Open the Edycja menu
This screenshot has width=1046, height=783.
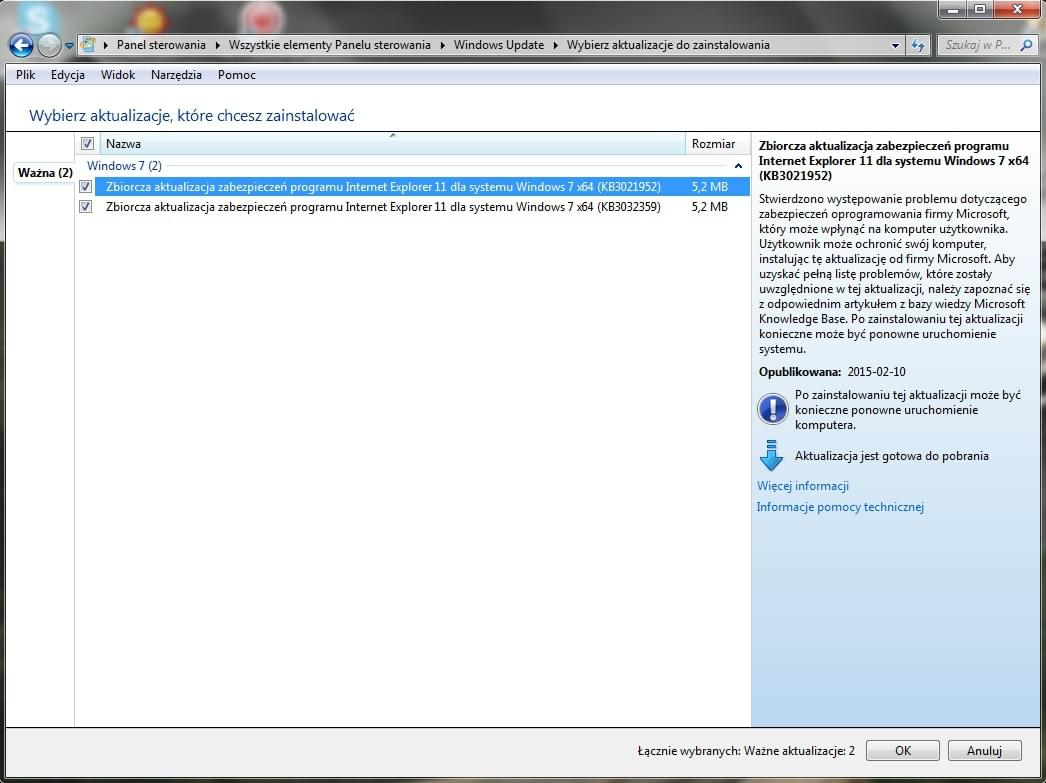[67, 75]
